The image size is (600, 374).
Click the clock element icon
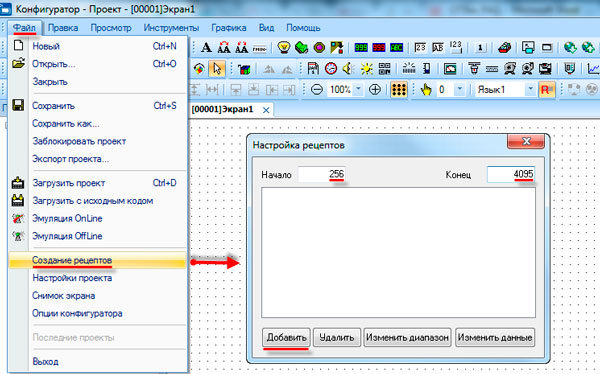pyautogui.click(x=331, y=69)
